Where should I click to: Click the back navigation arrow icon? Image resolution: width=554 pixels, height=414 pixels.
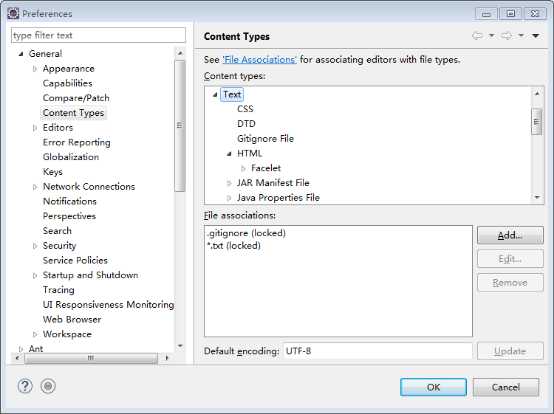click(478, 36)
